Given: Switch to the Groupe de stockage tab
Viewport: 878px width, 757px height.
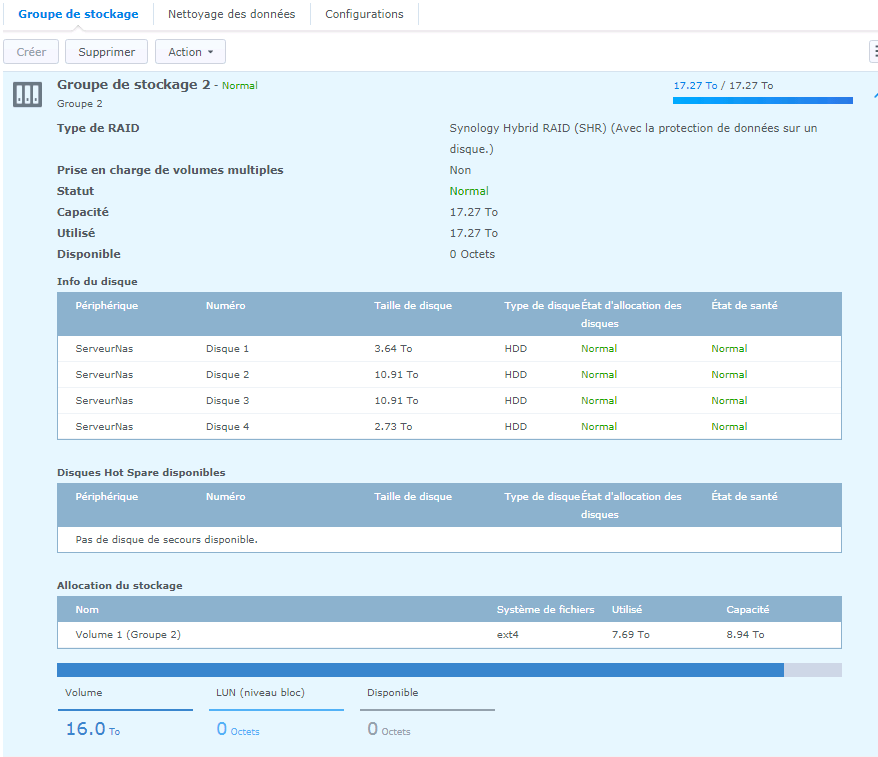Looking at the screenshot, I should coord(78,14).
